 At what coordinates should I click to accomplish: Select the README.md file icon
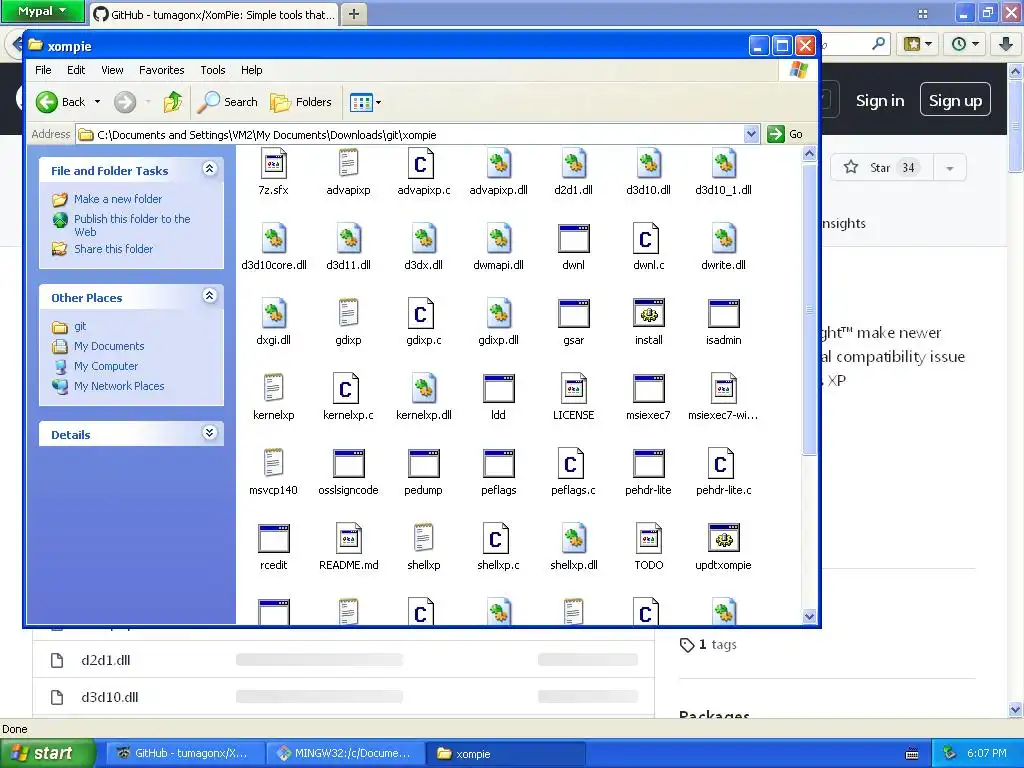coord(348,539)
